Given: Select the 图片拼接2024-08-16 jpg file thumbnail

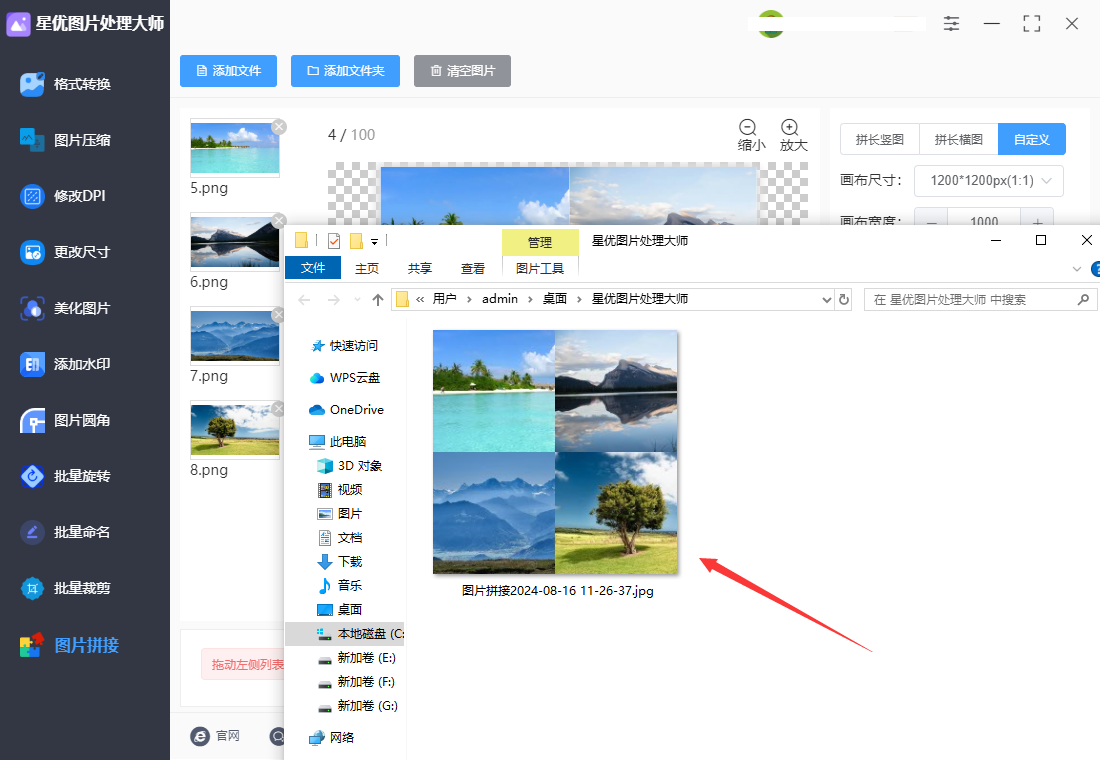Looking at the screenshot, I should coord(555,453).
